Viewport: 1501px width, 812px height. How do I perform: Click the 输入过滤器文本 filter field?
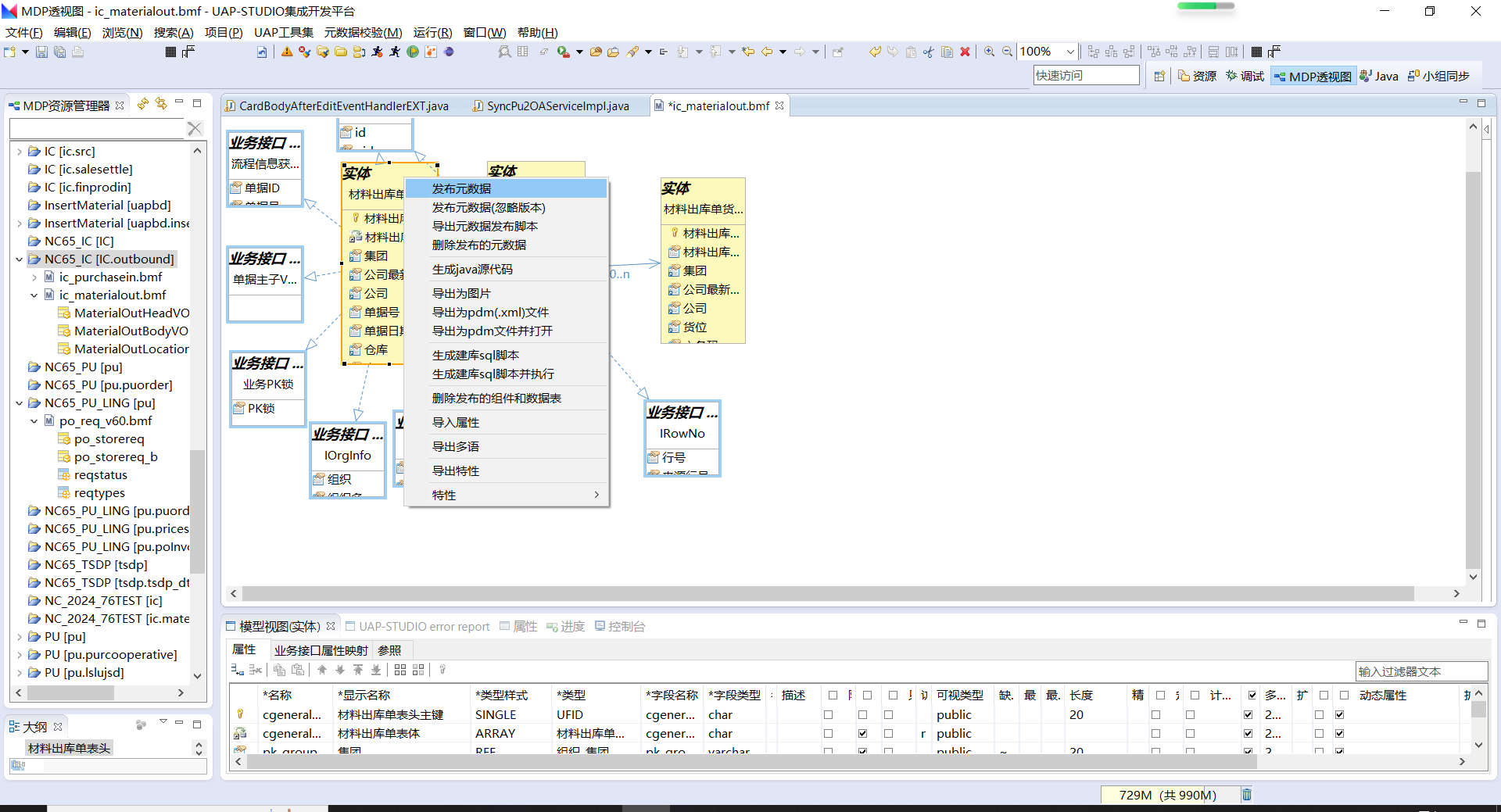click(x=1421, y=671)
